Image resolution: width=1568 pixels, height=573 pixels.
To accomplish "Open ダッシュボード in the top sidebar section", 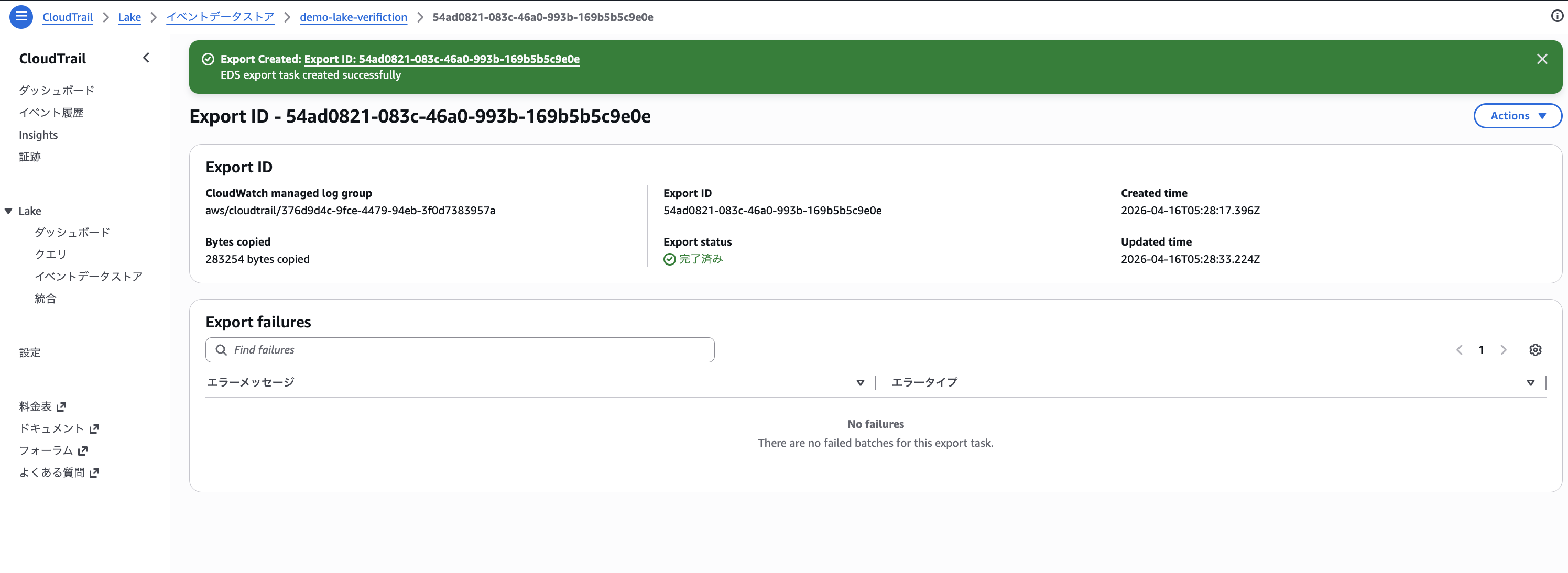I will click(x=57, y=91).
